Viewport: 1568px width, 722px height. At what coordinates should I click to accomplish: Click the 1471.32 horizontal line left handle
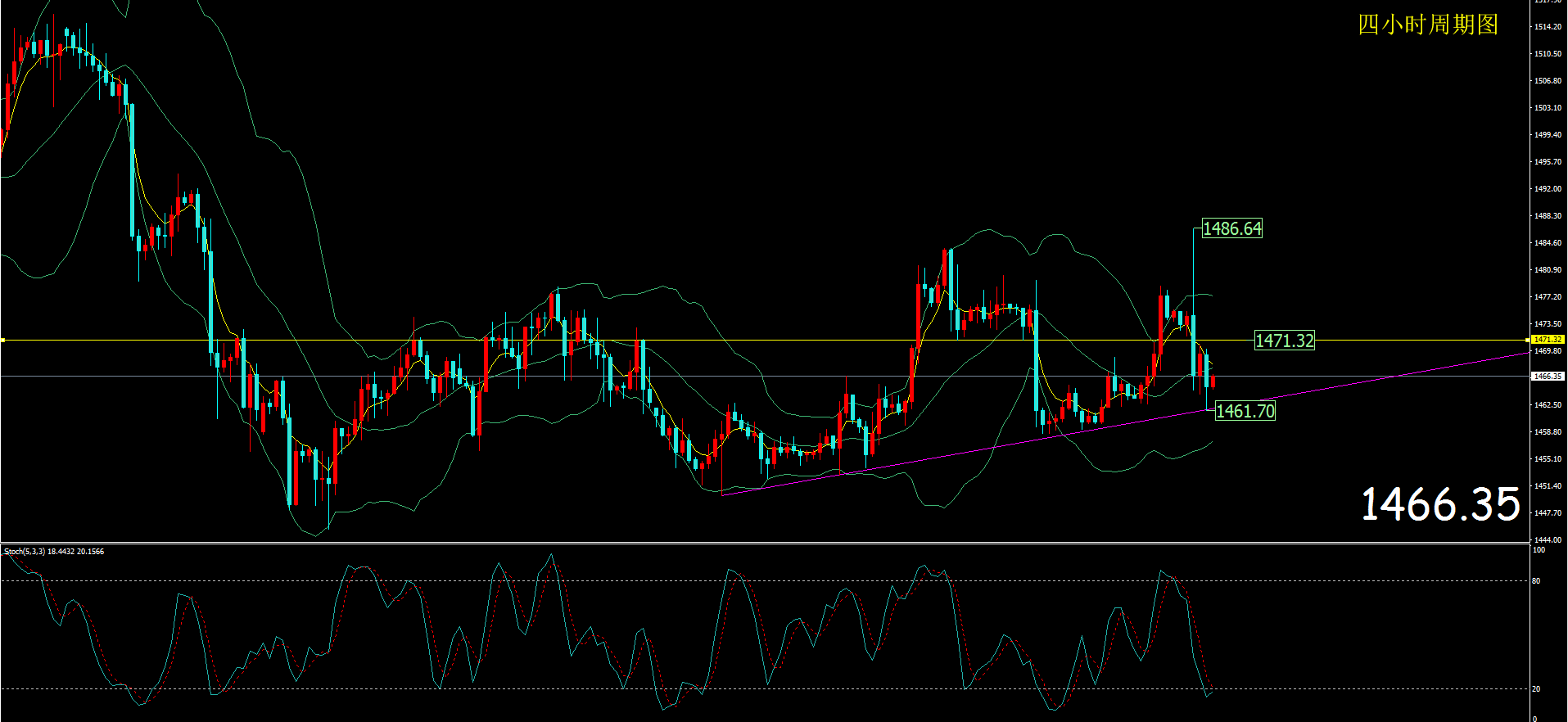coord(3,340)
